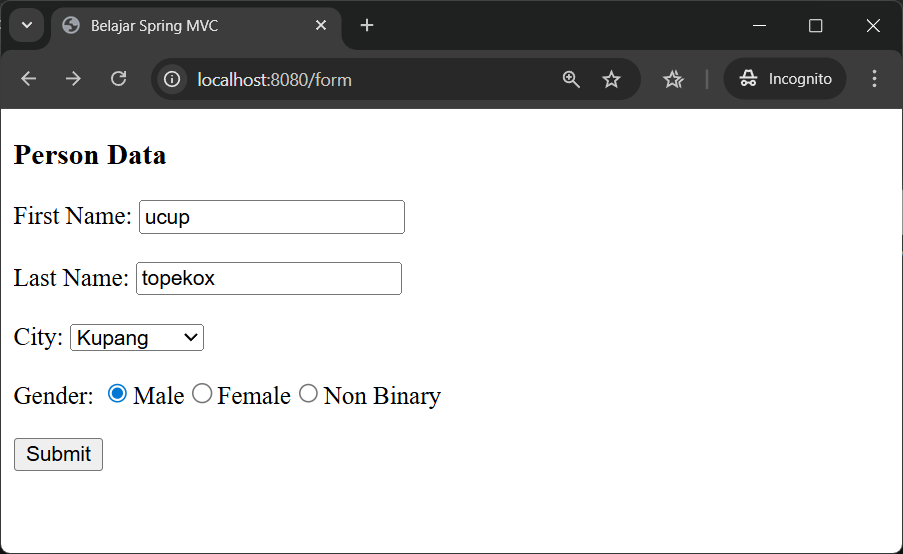Viewport: 903px width, 554px height.
Task: Bookmark this tab with the star icon
Action: coord(611,79)
